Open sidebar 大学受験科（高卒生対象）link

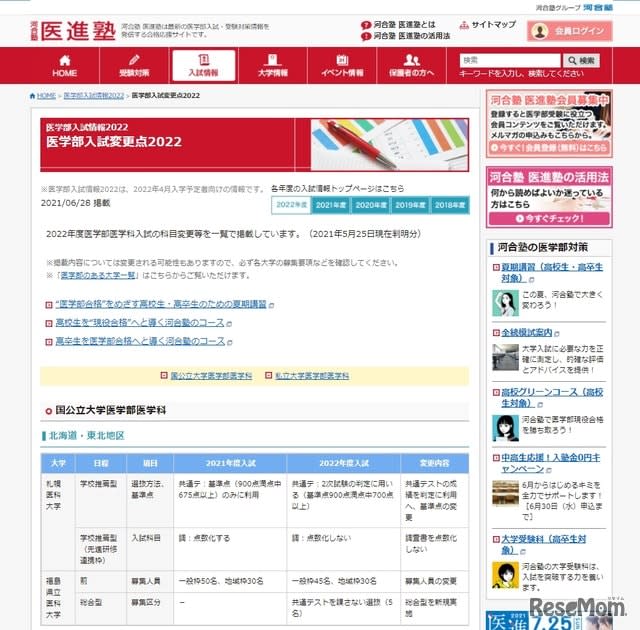click(x=543, y=545)
